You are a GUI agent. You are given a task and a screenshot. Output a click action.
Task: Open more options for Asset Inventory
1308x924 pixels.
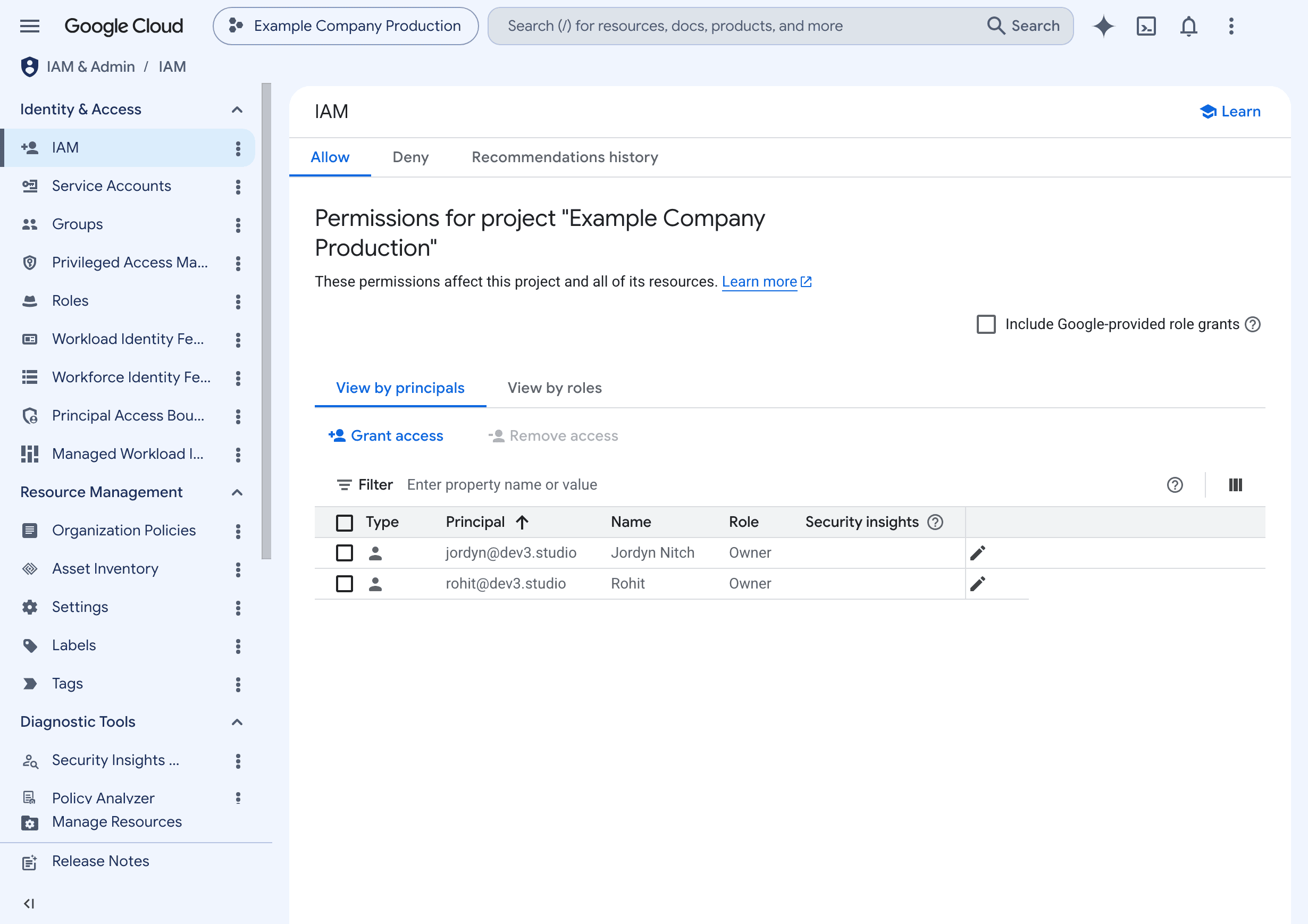238,569
